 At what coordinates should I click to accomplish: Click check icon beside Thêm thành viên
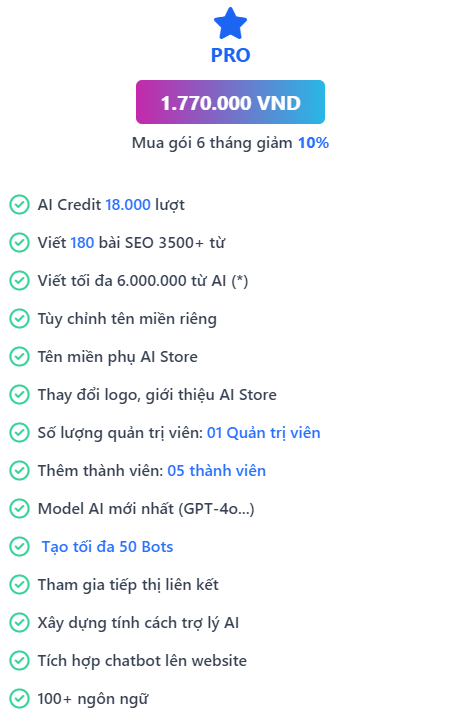tap(19, 470)
